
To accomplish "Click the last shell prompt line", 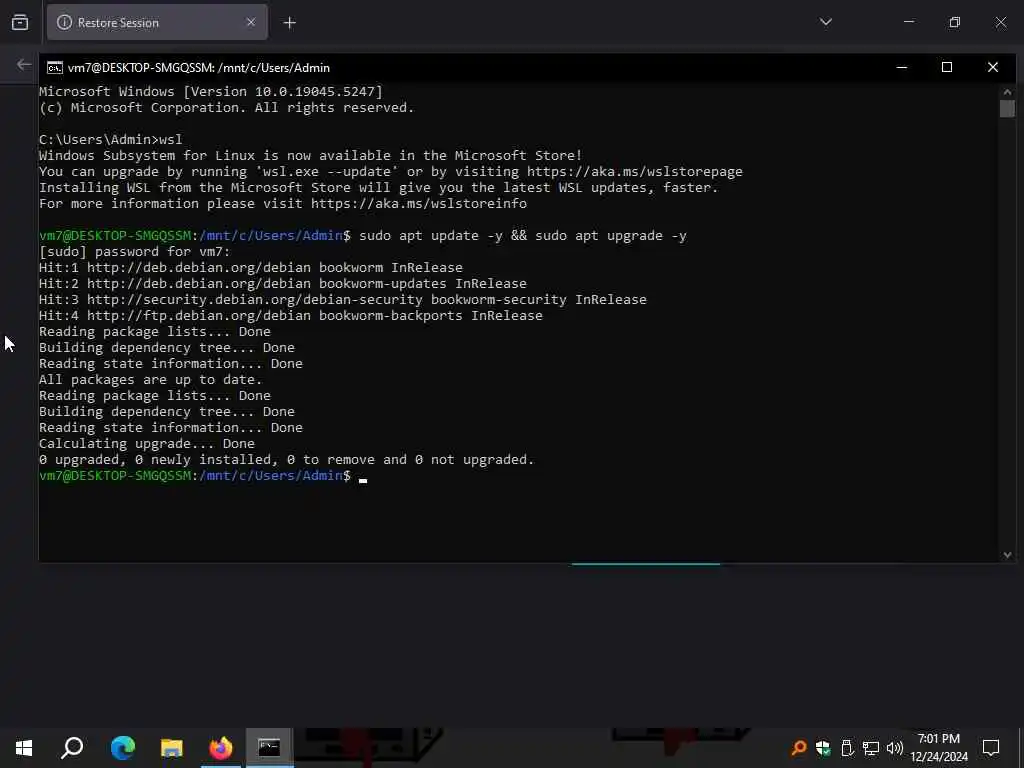I will [x=202, y=476].
